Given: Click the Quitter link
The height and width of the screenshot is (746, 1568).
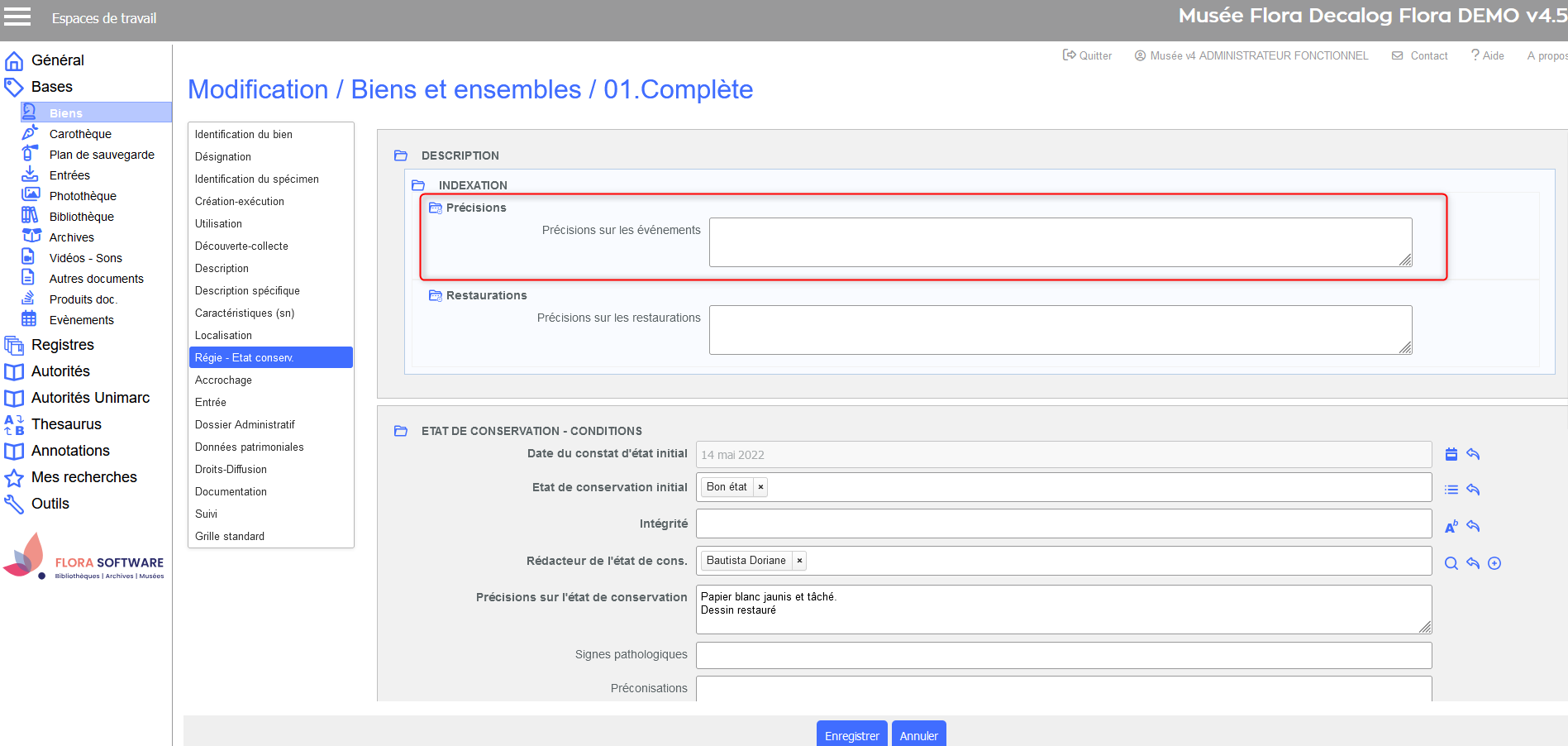Looking at the screenshot, I should [x=1087, y=55].
